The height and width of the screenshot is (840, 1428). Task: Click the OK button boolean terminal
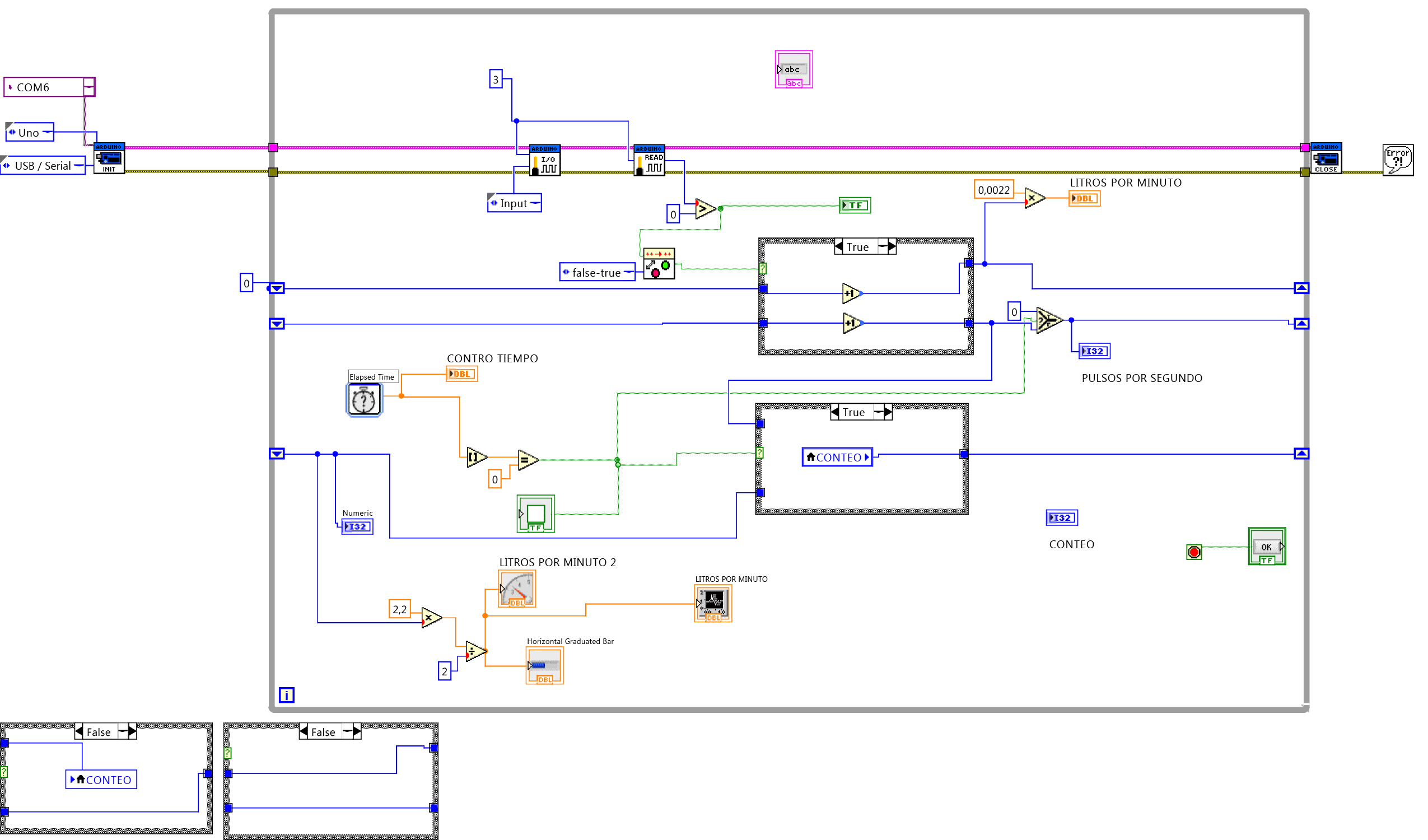1267,547
